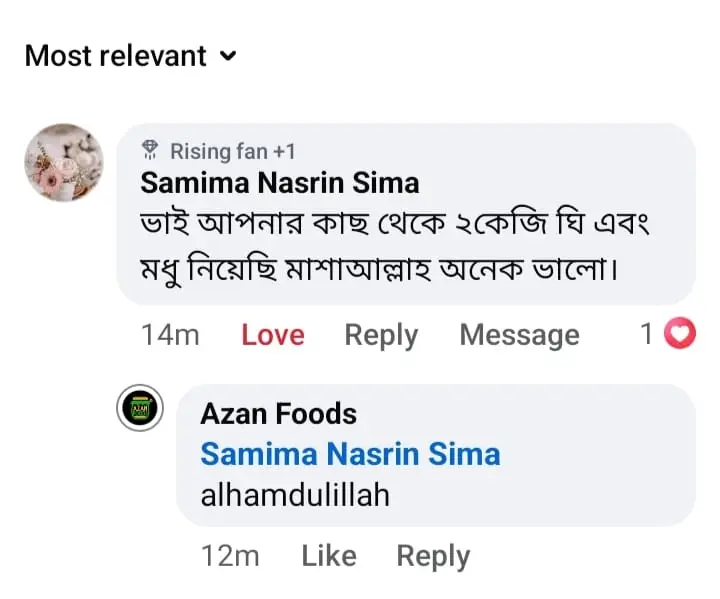Reply to the Azan Foods alhamdulillah comment
This screenshot has width=720, height=599.
[432, 556]
